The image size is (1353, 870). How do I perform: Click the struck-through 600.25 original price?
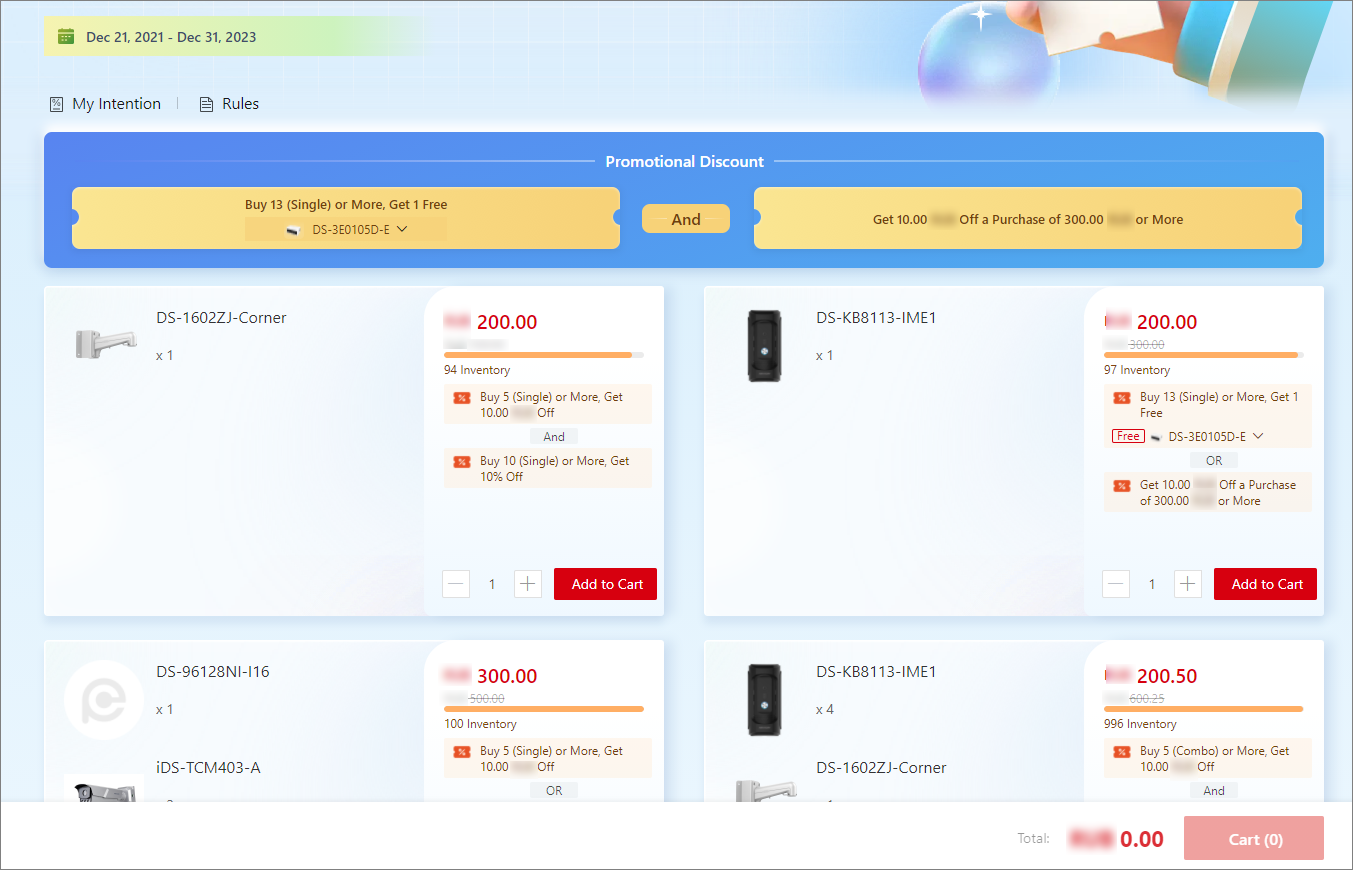[1147, 699]
